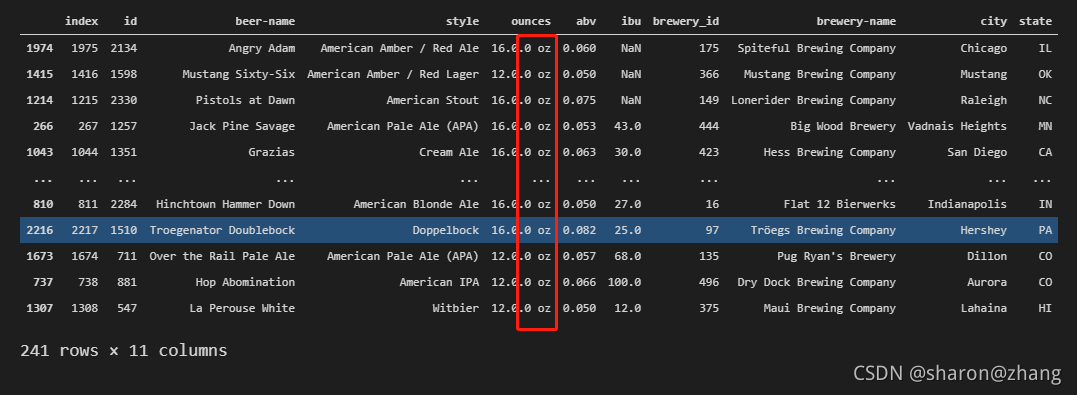Select the Troegenator Doublebock cell
Image resolution: width=1077 pixels, height=395 pixels.
coord(222,230)
